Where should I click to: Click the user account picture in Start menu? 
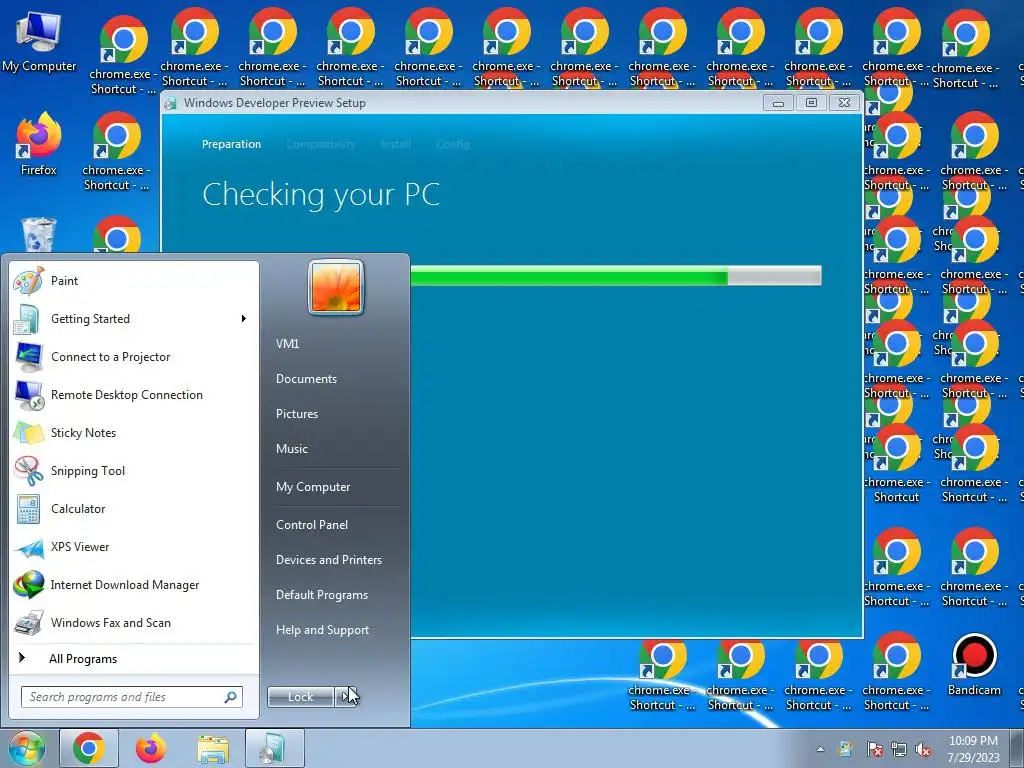tap(336, 287)
